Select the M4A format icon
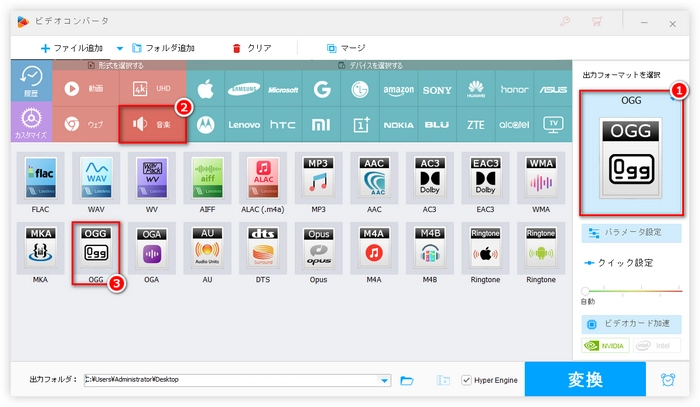The width and height of the screenshot is (700, 407). click(374, 248)
